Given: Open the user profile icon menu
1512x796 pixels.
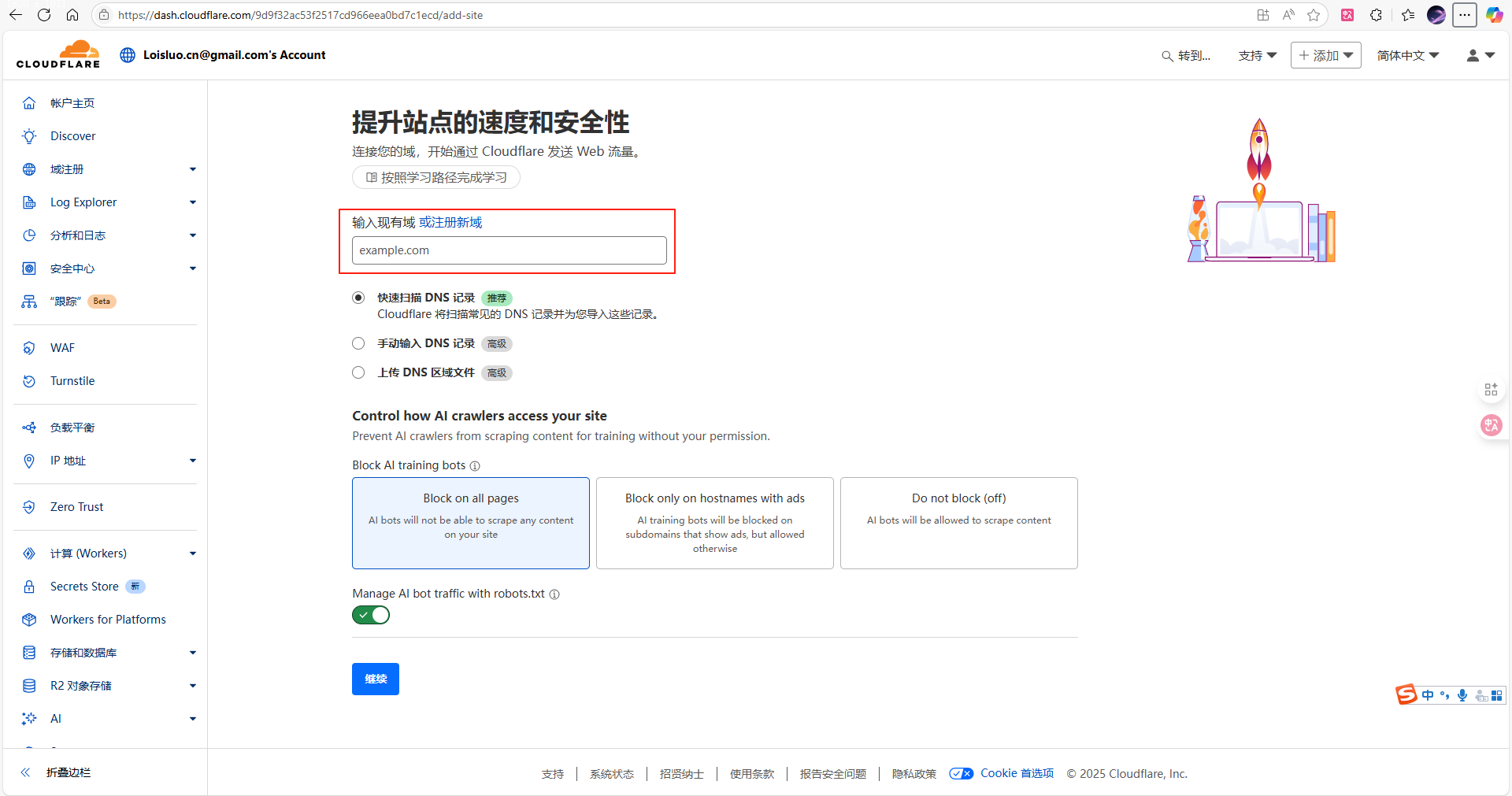Looking at the screenshot, I should [1480, 55].
